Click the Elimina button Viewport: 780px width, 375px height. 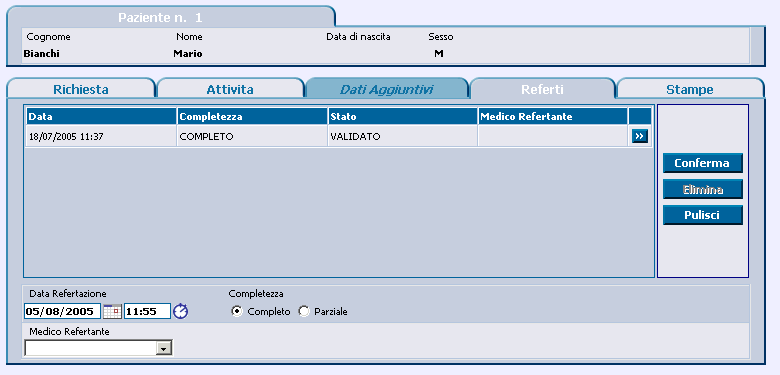click(702, 189)
